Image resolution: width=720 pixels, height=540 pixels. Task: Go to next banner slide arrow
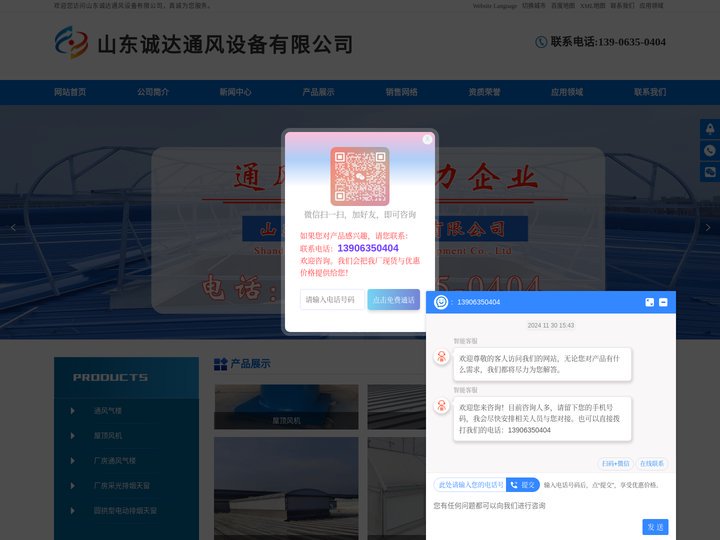708,227
